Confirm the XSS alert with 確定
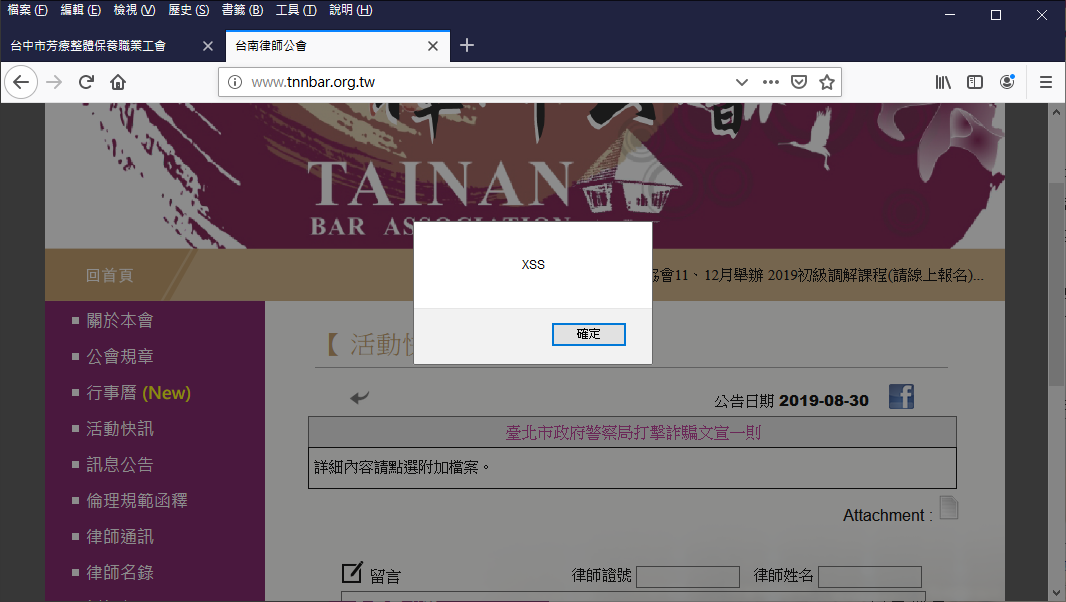Viewport: 1066px width, 602px height. [x=589, y=334]
